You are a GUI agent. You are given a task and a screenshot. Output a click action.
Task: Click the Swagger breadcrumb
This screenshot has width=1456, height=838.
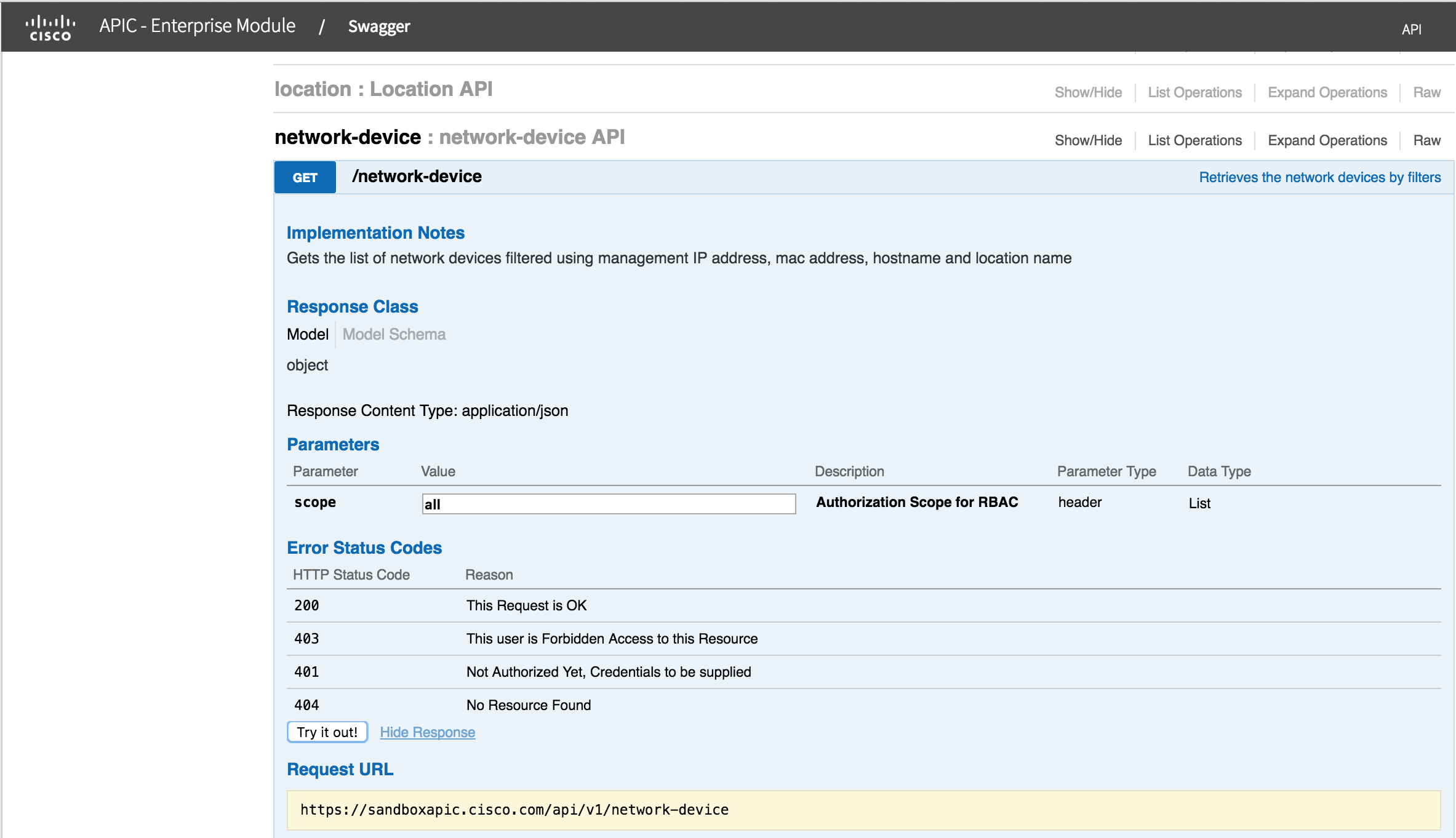[x=379, y=26]
